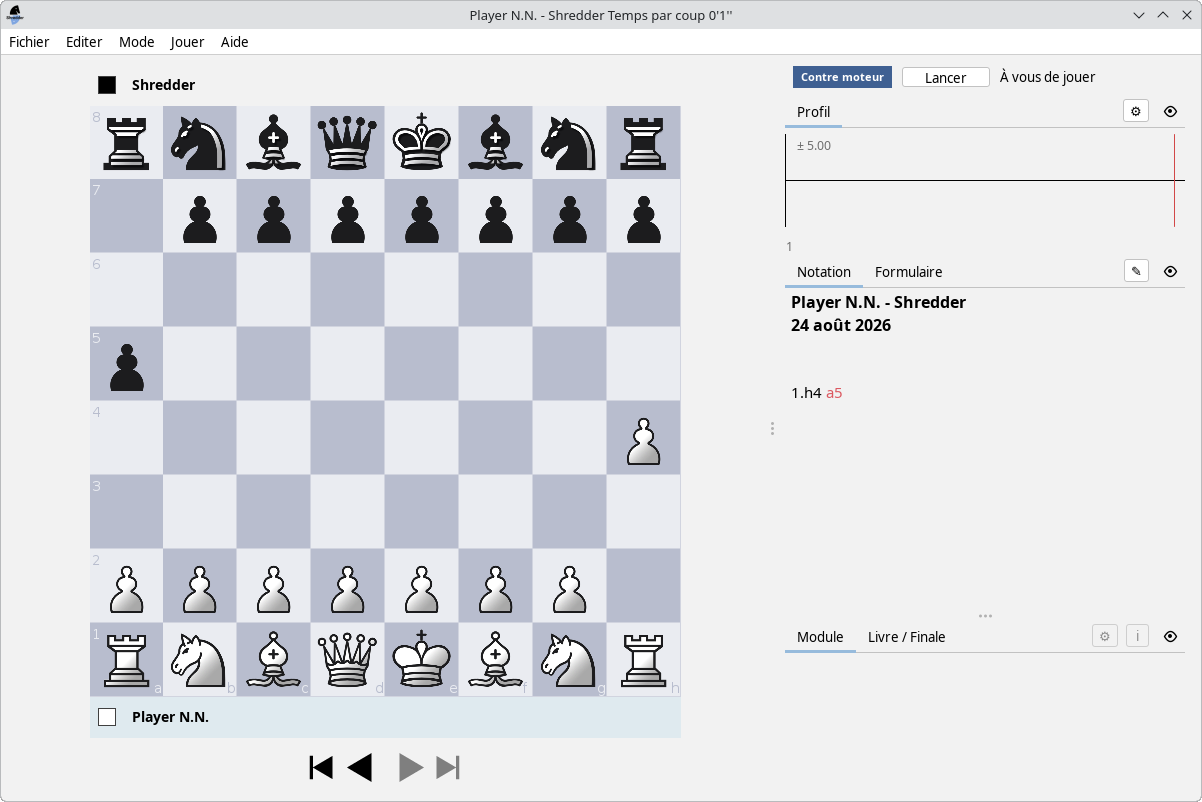This screenshot has height=802, width=1202.
Task: Select the white bishop on c1
Action: click(274, 660)
